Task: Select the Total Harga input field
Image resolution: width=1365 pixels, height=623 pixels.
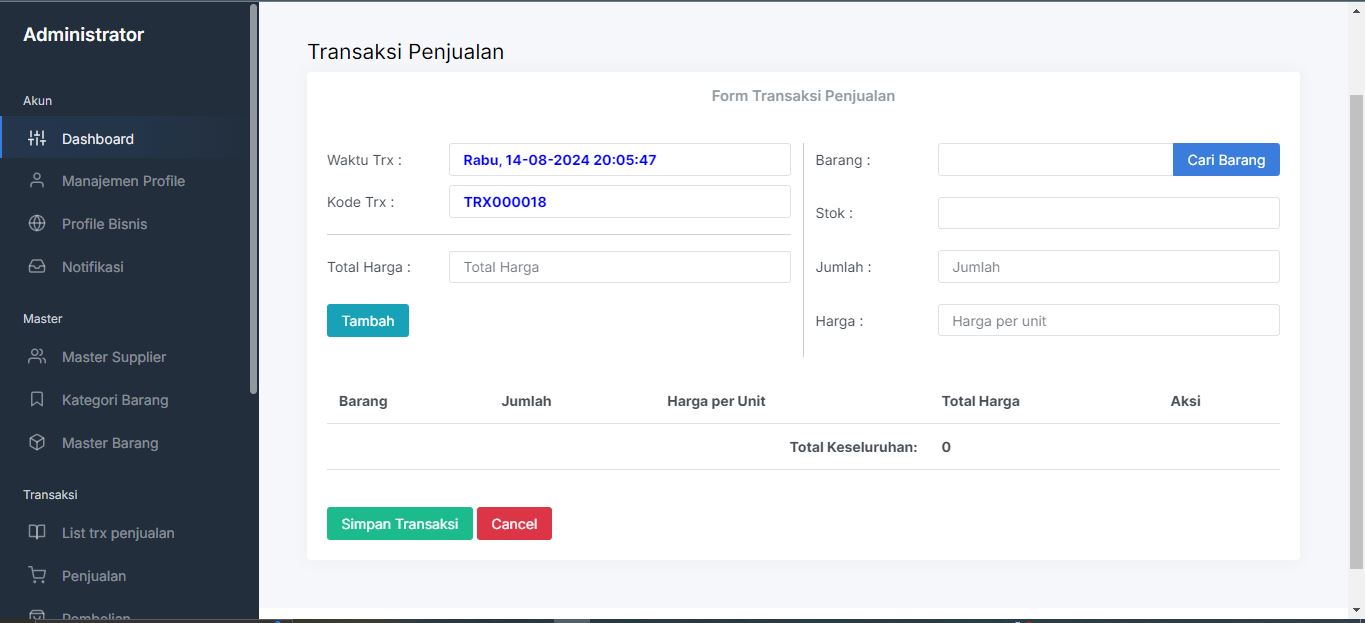Action: click(619, 267)
